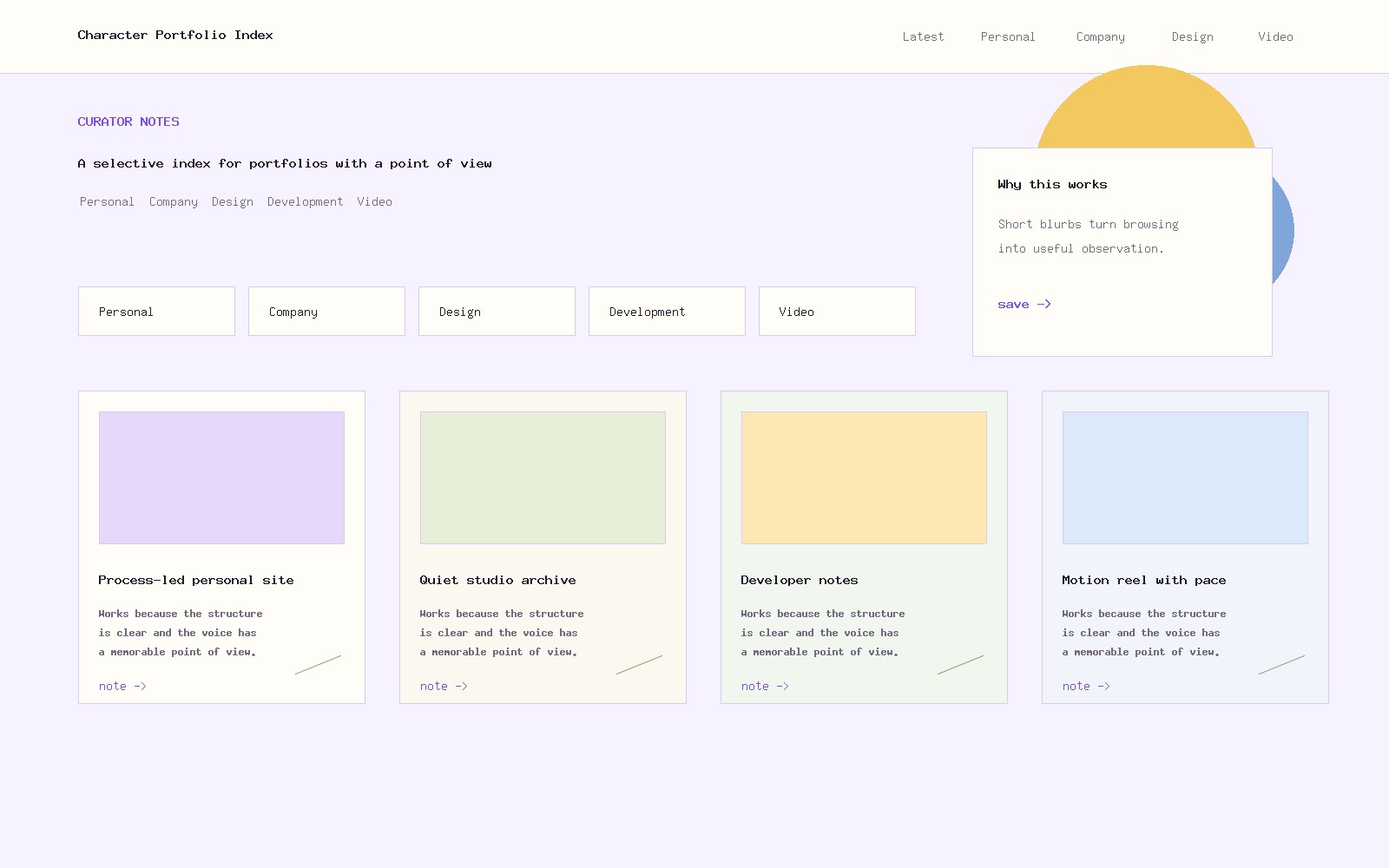Open the purple thumbnail of Process-led personal site
Viewport: 1389px width, 868px height.
(x=221, y=477)
